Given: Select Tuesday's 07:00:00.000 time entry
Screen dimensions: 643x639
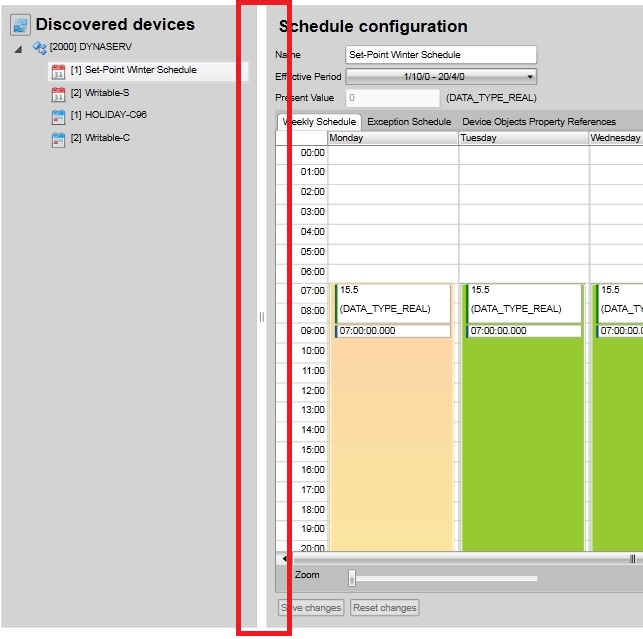Looking at the screenshot, I should [x=523, y=331].
